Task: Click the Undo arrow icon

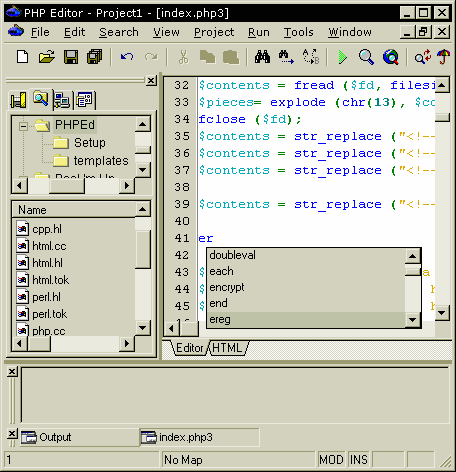Action: pyautogui.click(x=127, y=57)
